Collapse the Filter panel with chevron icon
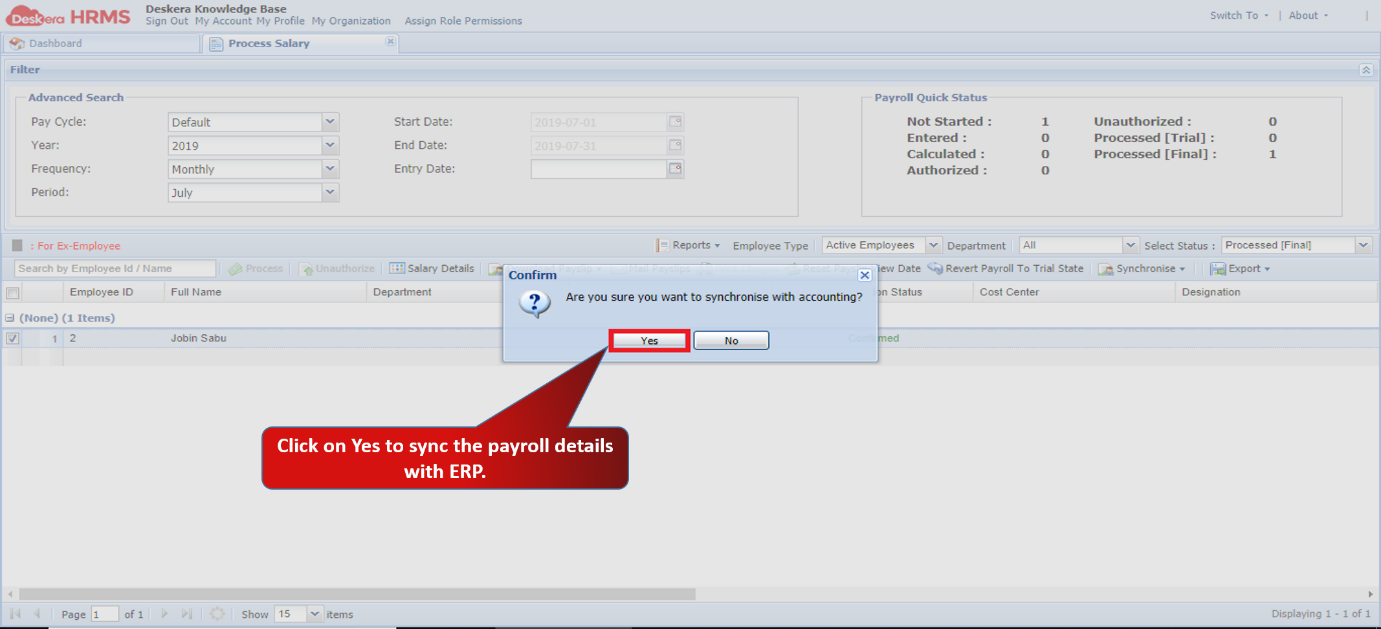The width and height of the screenshot is (1381, 629). (x=1366, y=70)
